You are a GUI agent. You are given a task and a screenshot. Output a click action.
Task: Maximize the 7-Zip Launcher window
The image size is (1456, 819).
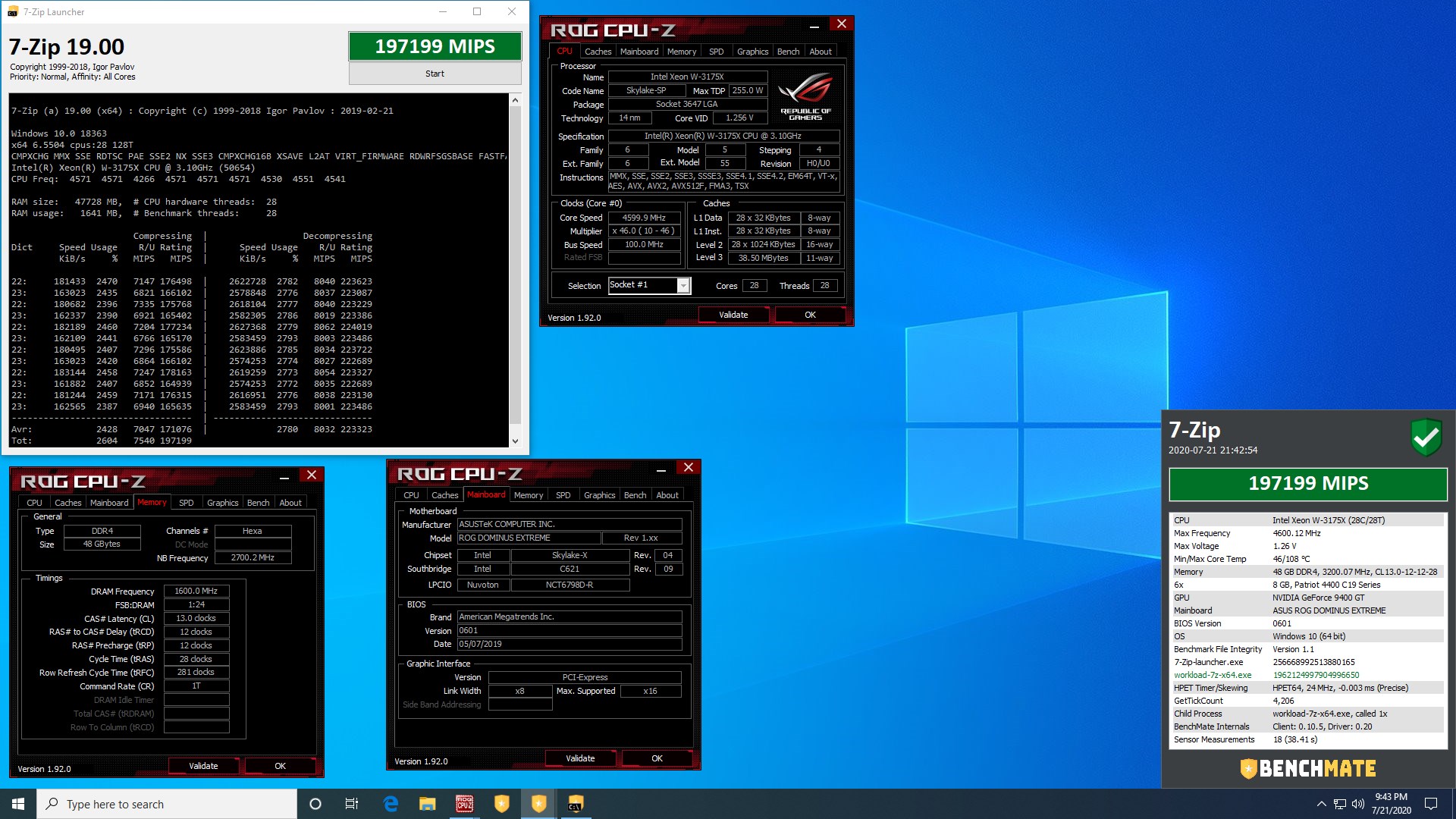[477, 11]
